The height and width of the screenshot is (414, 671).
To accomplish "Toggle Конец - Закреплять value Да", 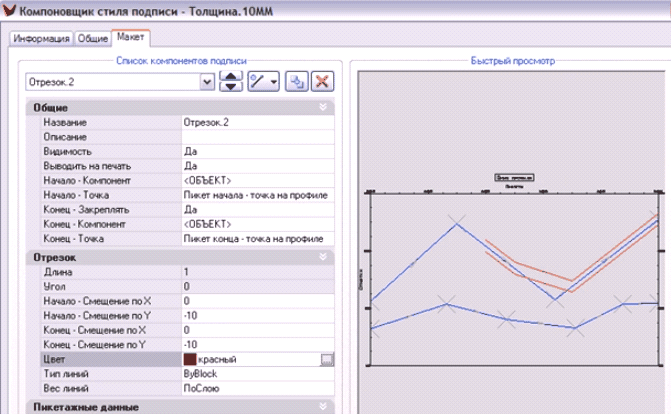I will (x=254, y=210).
